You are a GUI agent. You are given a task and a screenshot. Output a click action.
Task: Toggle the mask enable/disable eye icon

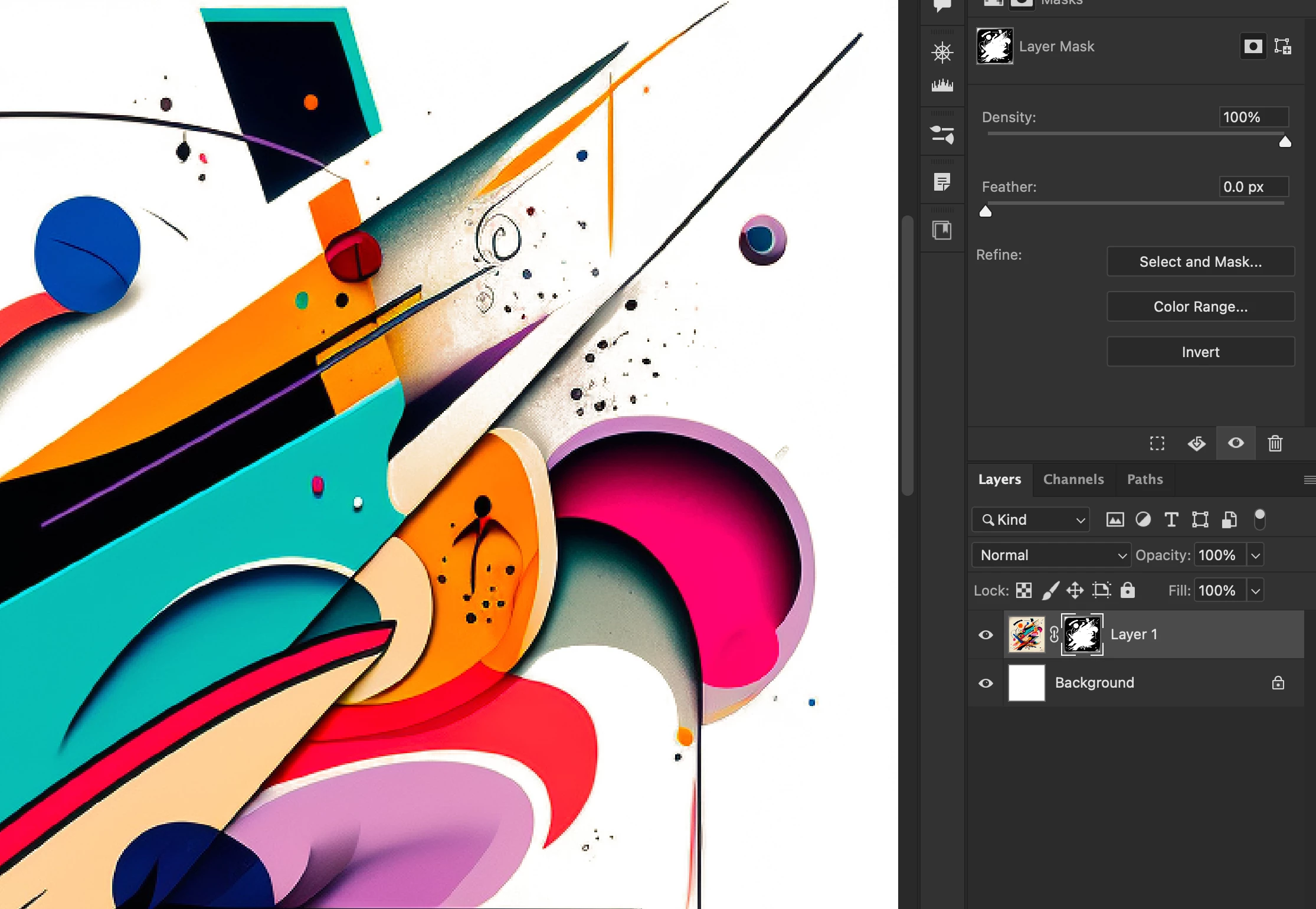tap(1236, 443)
